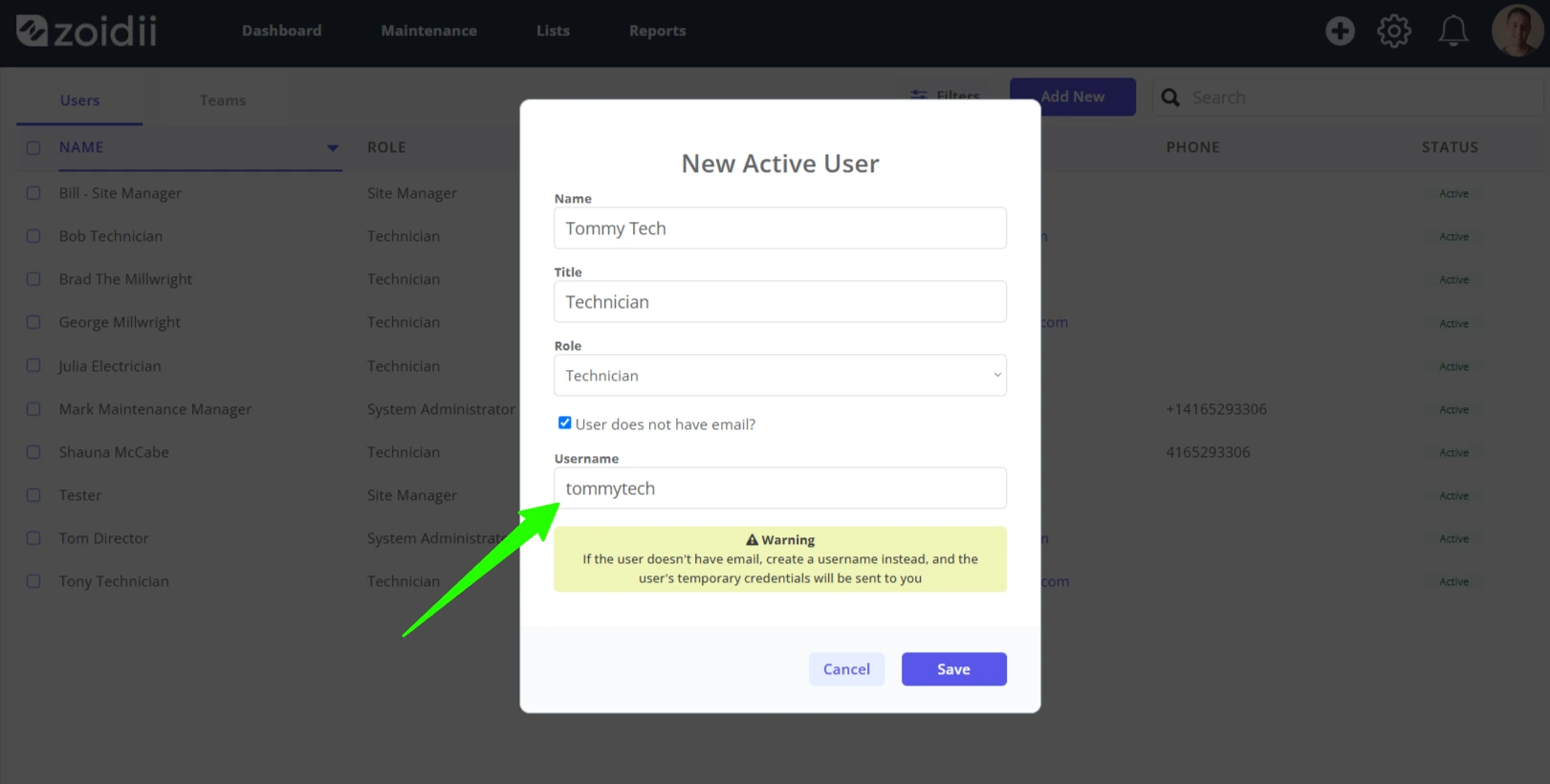The height and width of the screenshot is (784, 1550).
Task: Open the George Millwright user
Action: click(x=120, y=322)
